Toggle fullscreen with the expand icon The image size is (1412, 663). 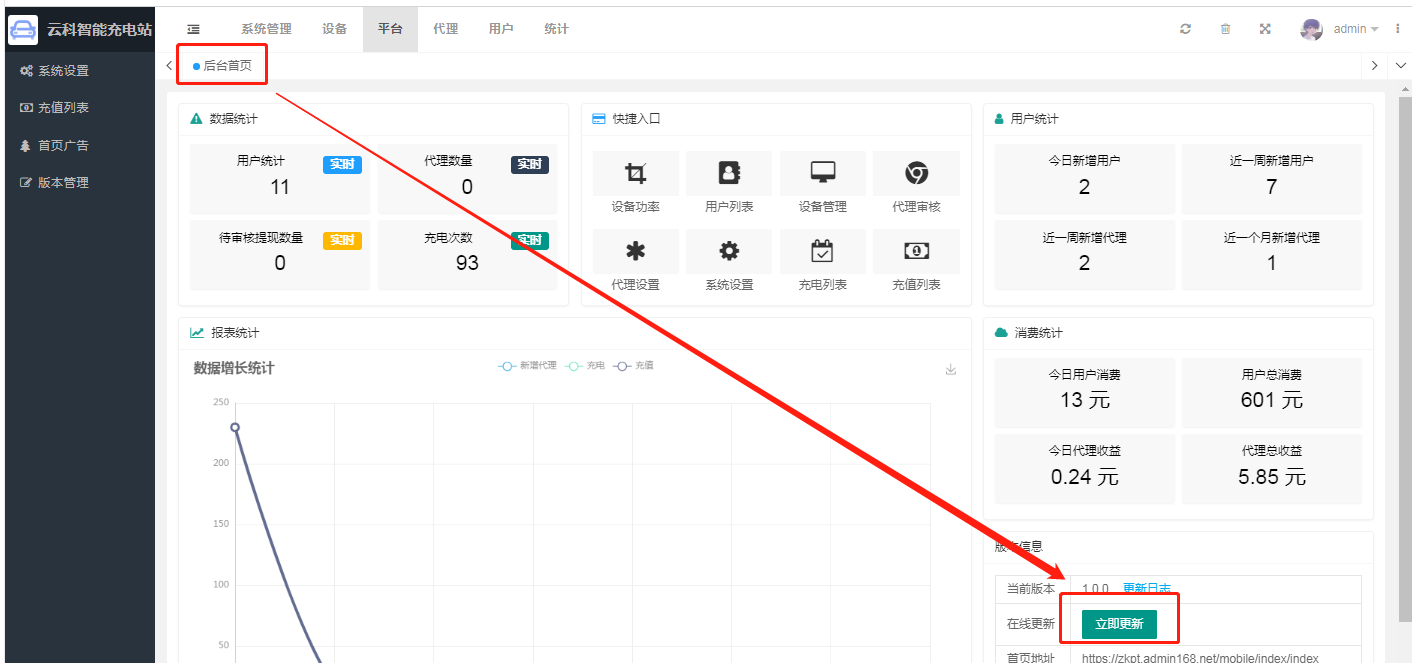pyautogui.click(x=1265, y=29)
